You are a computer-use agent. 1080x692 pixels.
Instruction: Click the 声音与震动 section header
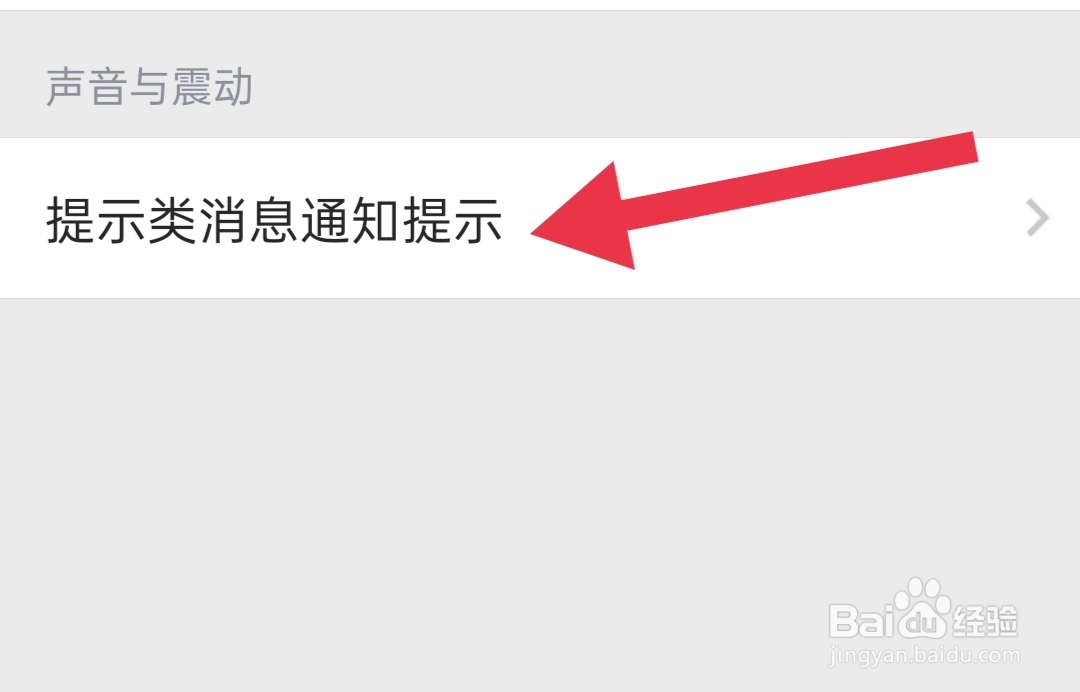pos(149,87)
